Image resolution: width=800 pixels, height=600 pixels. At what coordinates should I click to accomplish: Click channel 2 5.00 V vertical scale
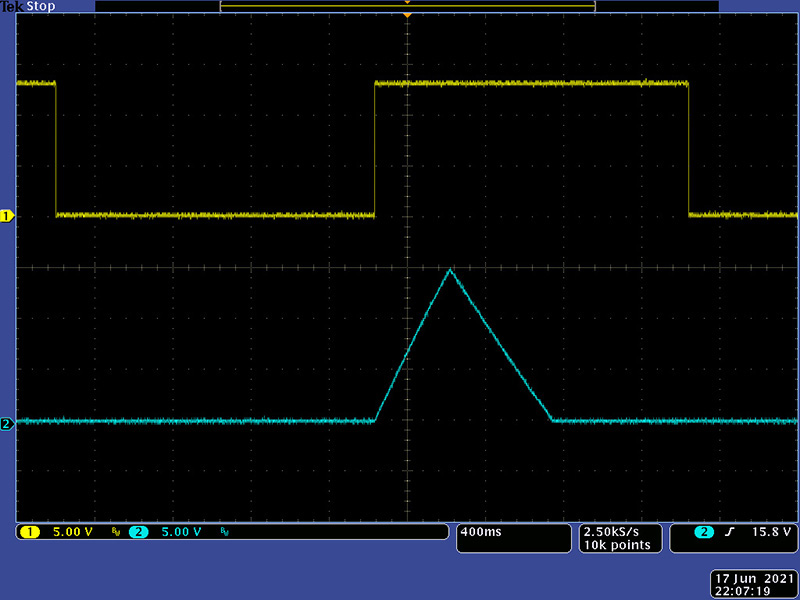tap(181, 532)
